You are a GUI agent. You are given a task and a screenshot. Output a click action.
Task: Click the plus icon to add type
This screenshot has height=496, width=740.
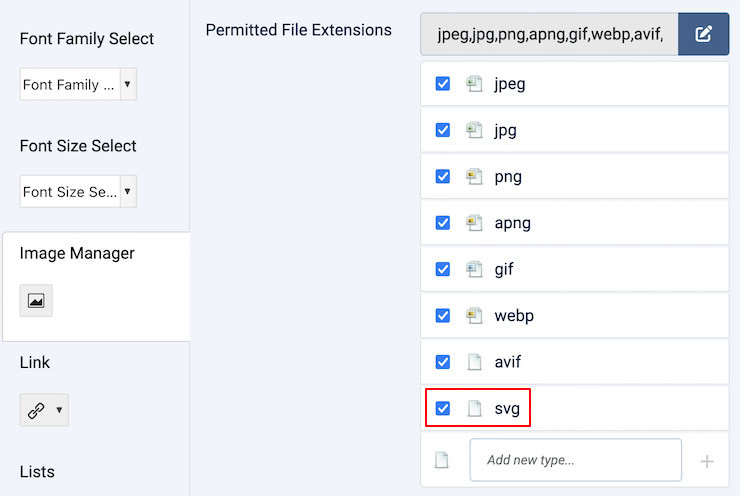(x=707, y=461)
